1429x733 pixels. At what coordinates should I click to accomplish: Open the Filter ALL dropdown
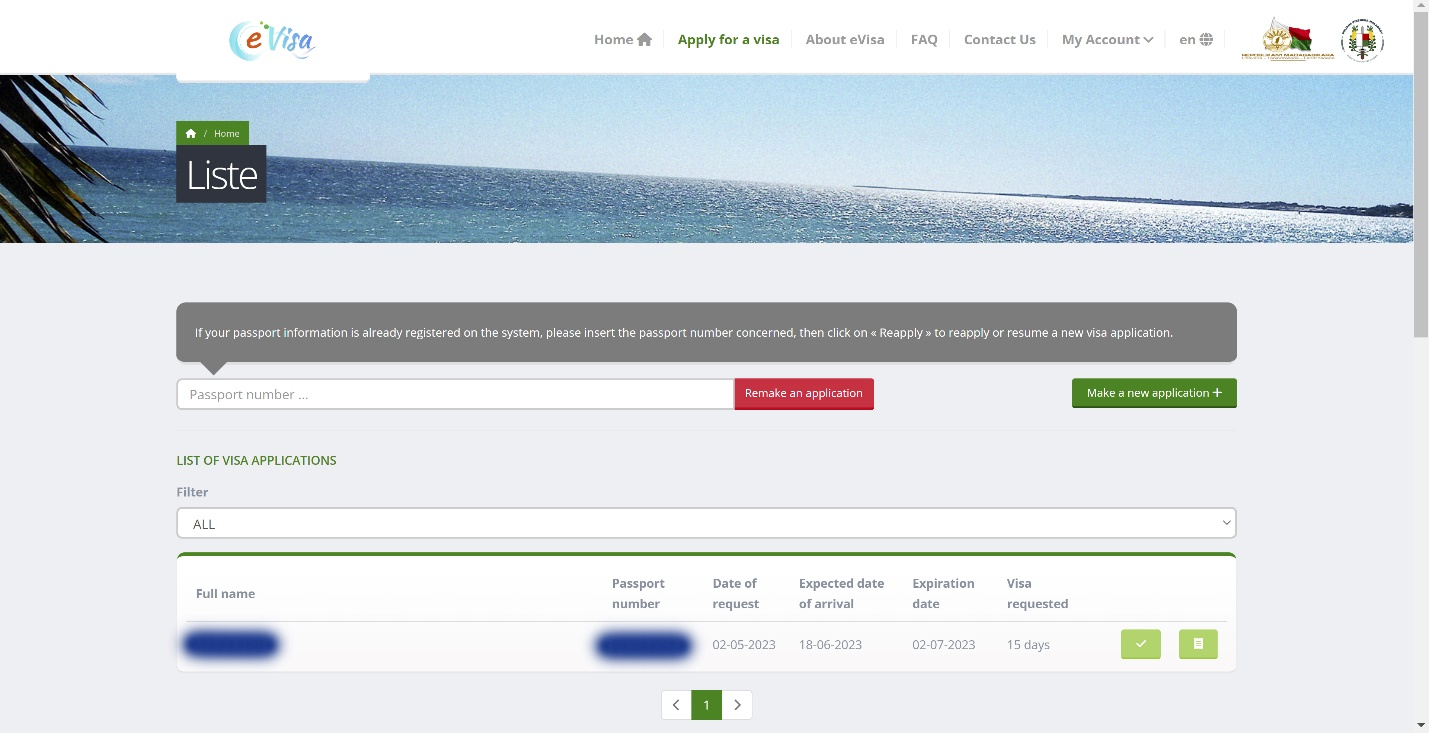click(x=706, y=523)
